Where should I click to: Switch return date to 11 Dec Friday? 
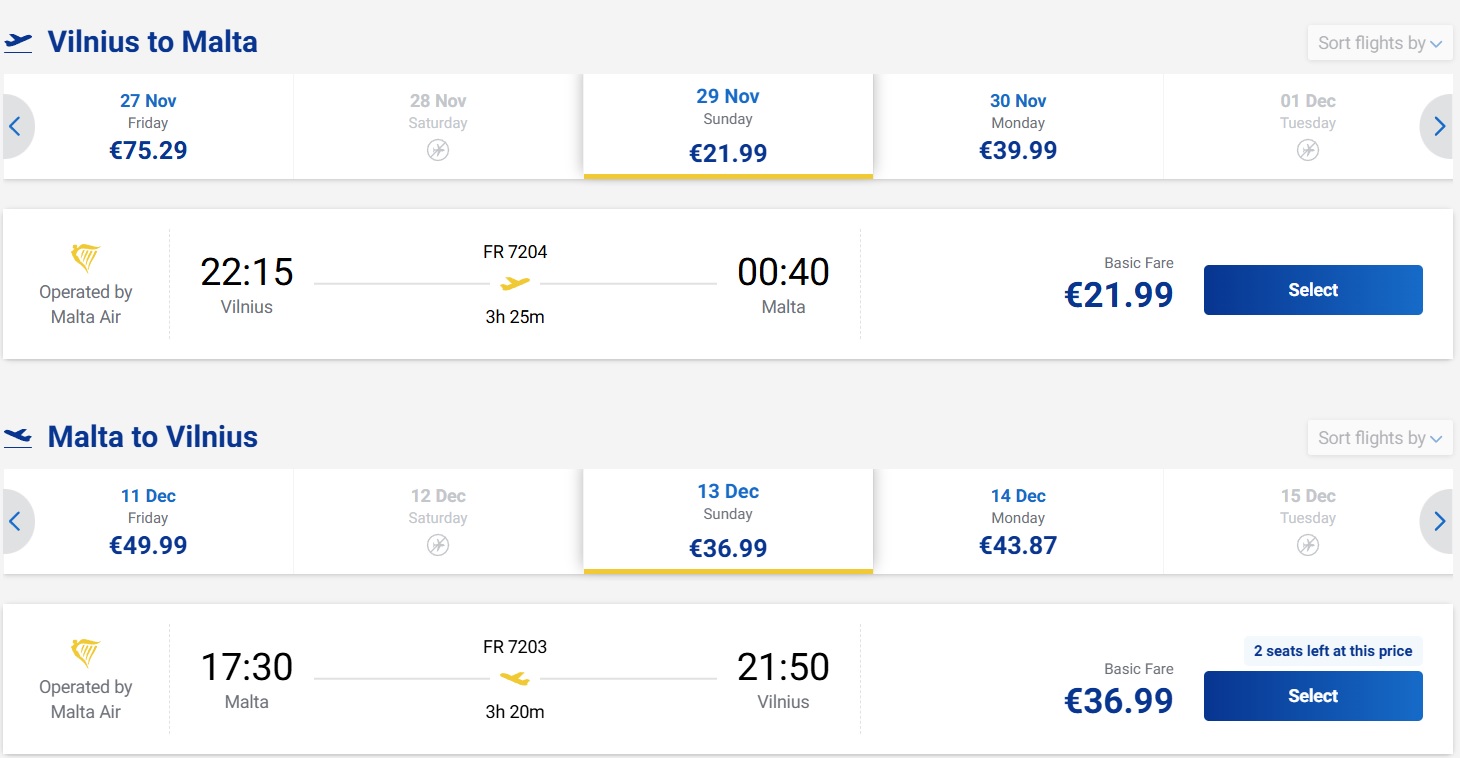pyautogui.click(x=148, y=521)
